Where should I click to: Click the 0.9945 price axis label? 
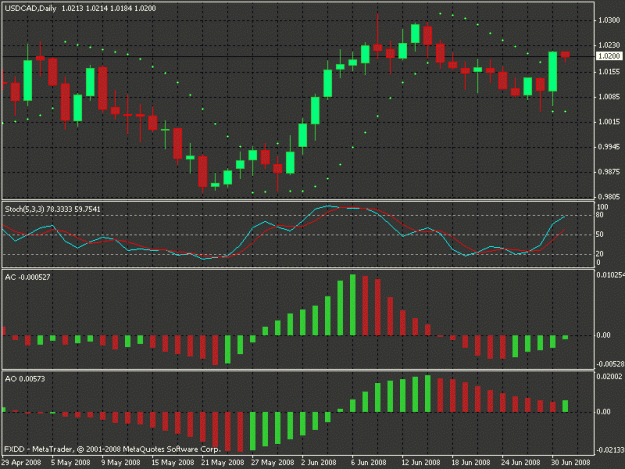[x=609, y=147]
